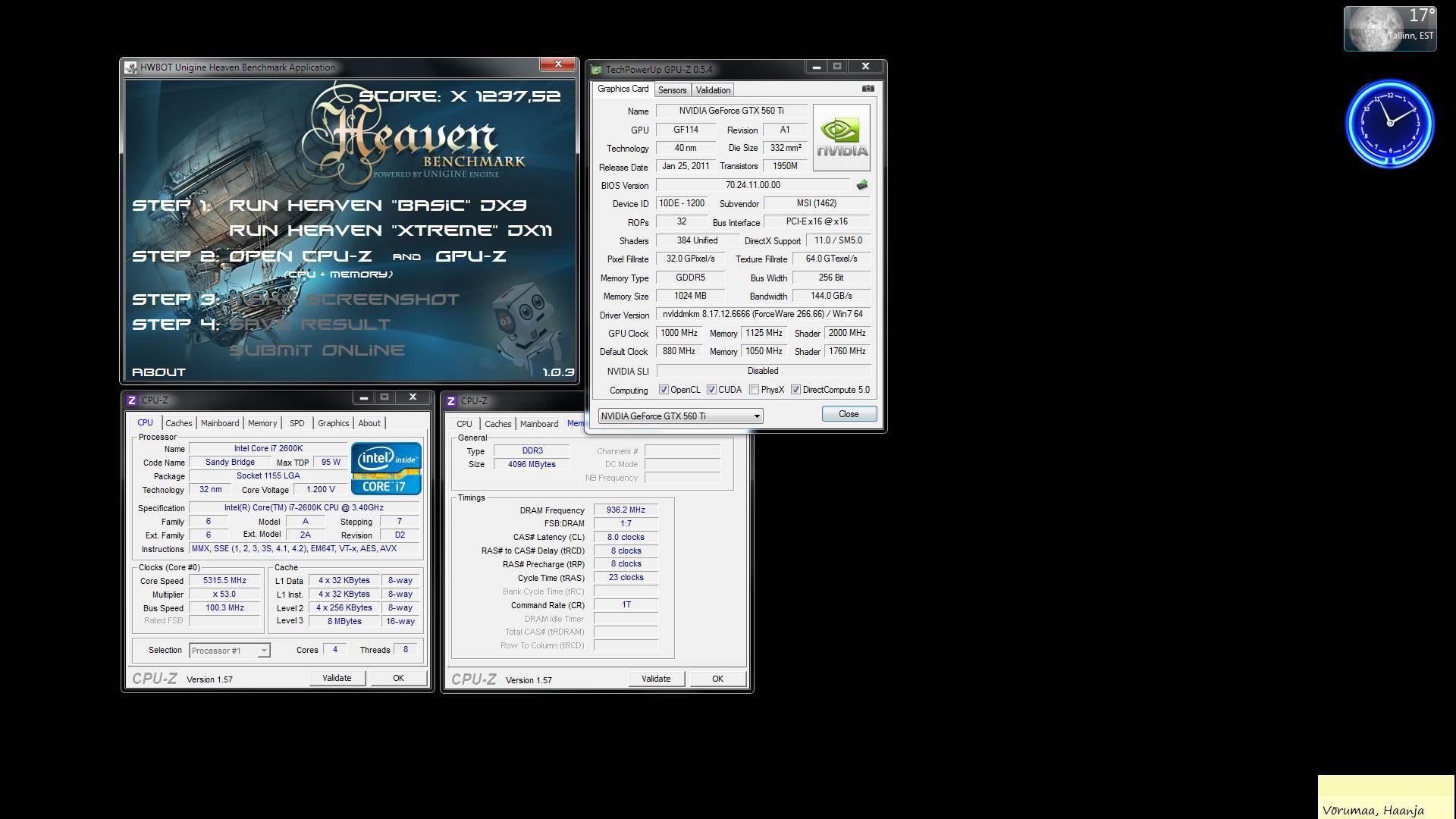
Task: Open the Mainboard tab in left CPU-Z
Action: pos(220,423)
